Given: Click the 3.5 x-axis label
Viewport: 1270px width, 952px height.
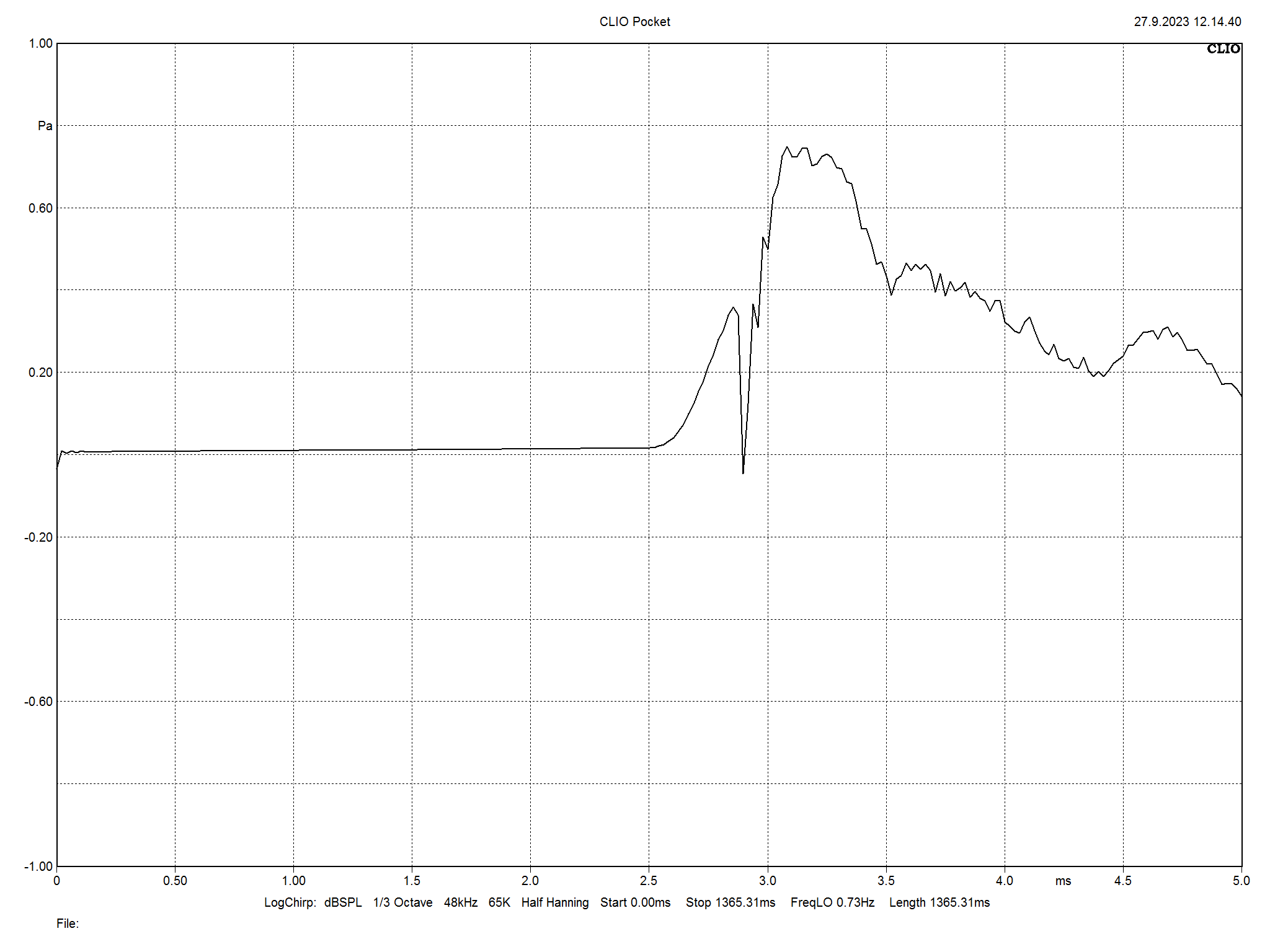Looking at the screenshot, I should pyautogui.click(x=886, y=881).
